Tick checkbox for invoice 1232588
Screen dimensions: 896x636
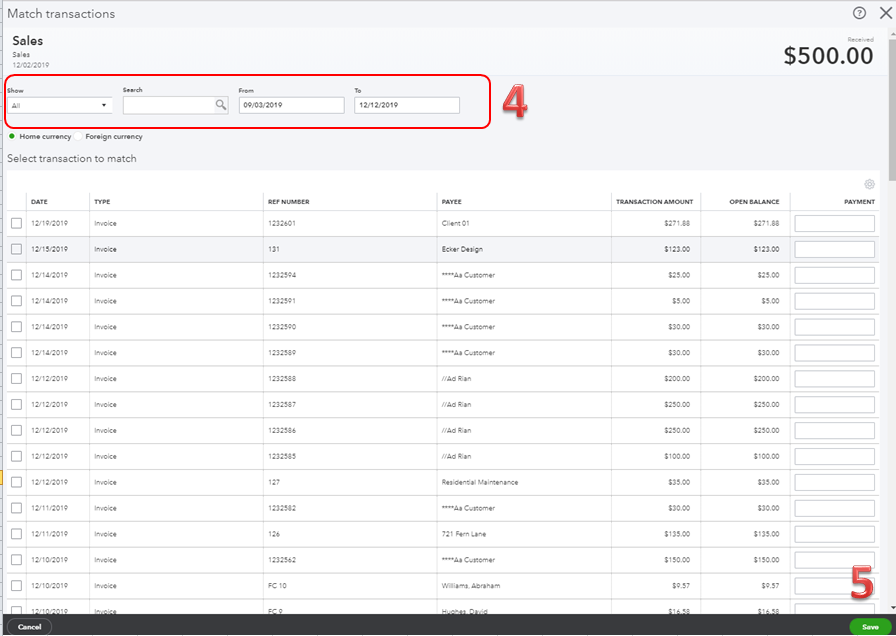coord(17,378)
